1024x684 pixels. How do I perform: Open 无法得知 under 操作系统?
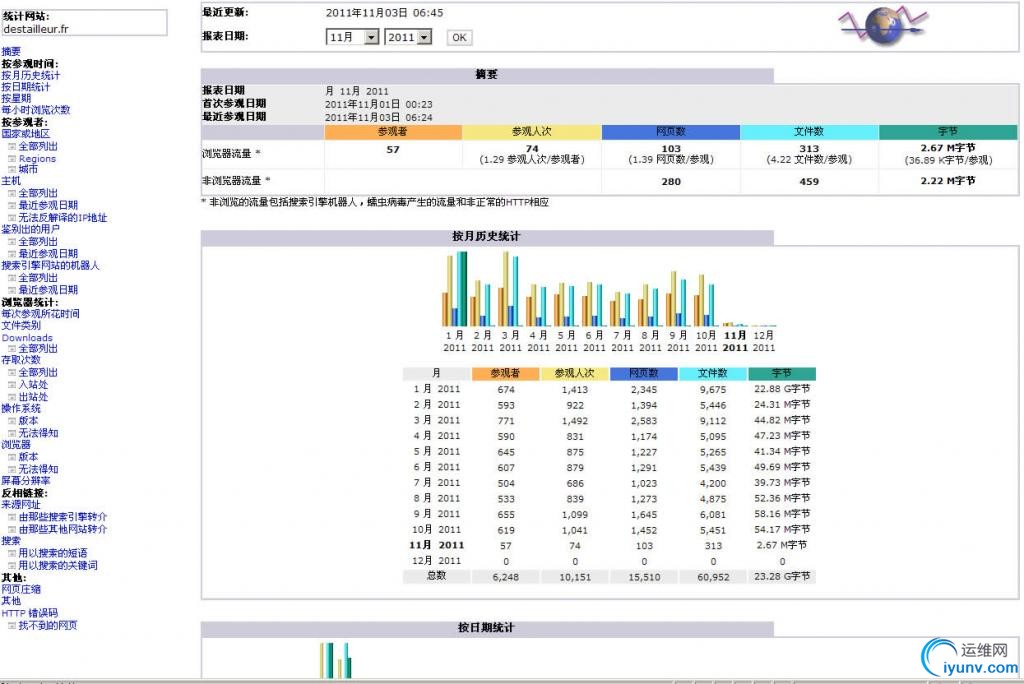click(x=38, y=433)
